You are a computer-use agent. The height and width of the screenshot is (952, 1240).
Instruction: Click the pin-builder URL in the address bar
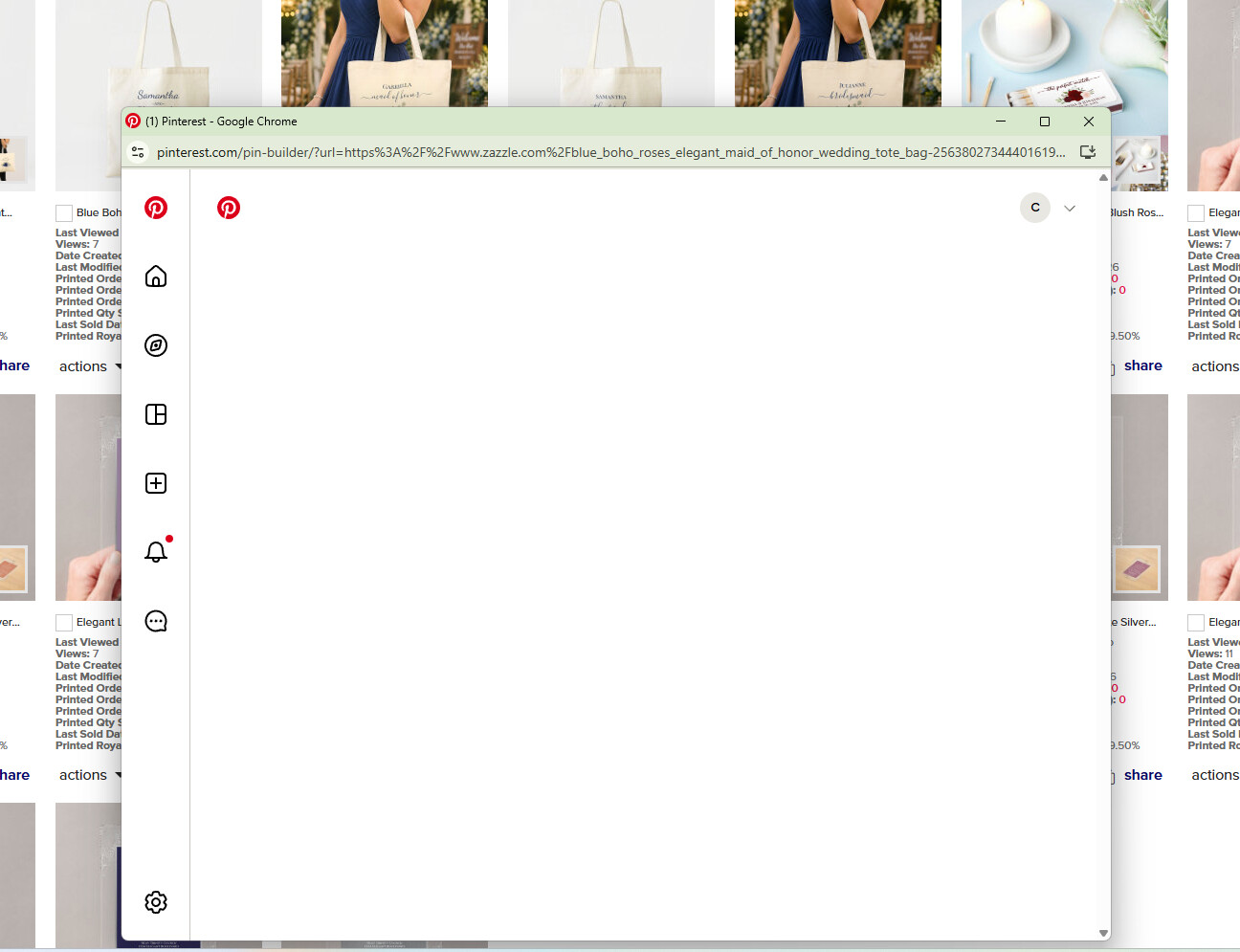(610, 152)
